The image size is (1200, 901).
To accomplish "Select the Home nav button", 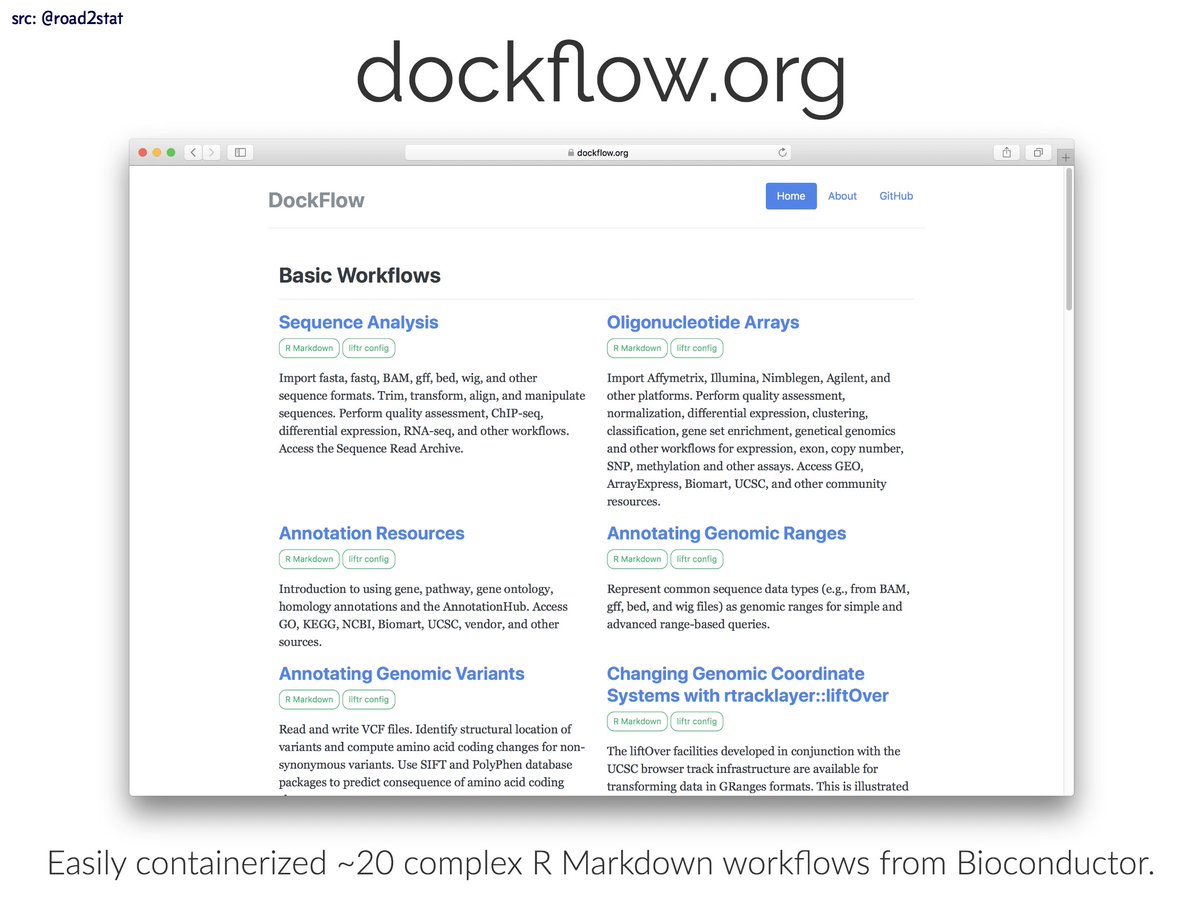I will 791,196.
